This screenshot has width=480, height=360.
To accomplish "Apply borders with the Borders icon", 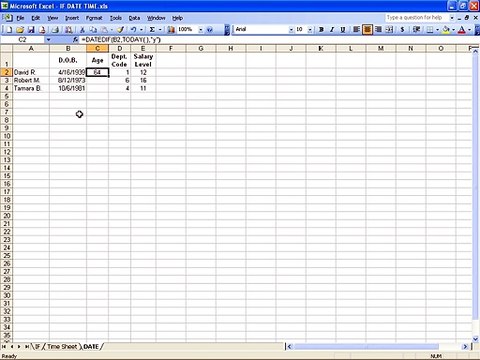I will [x=430, y=30].
